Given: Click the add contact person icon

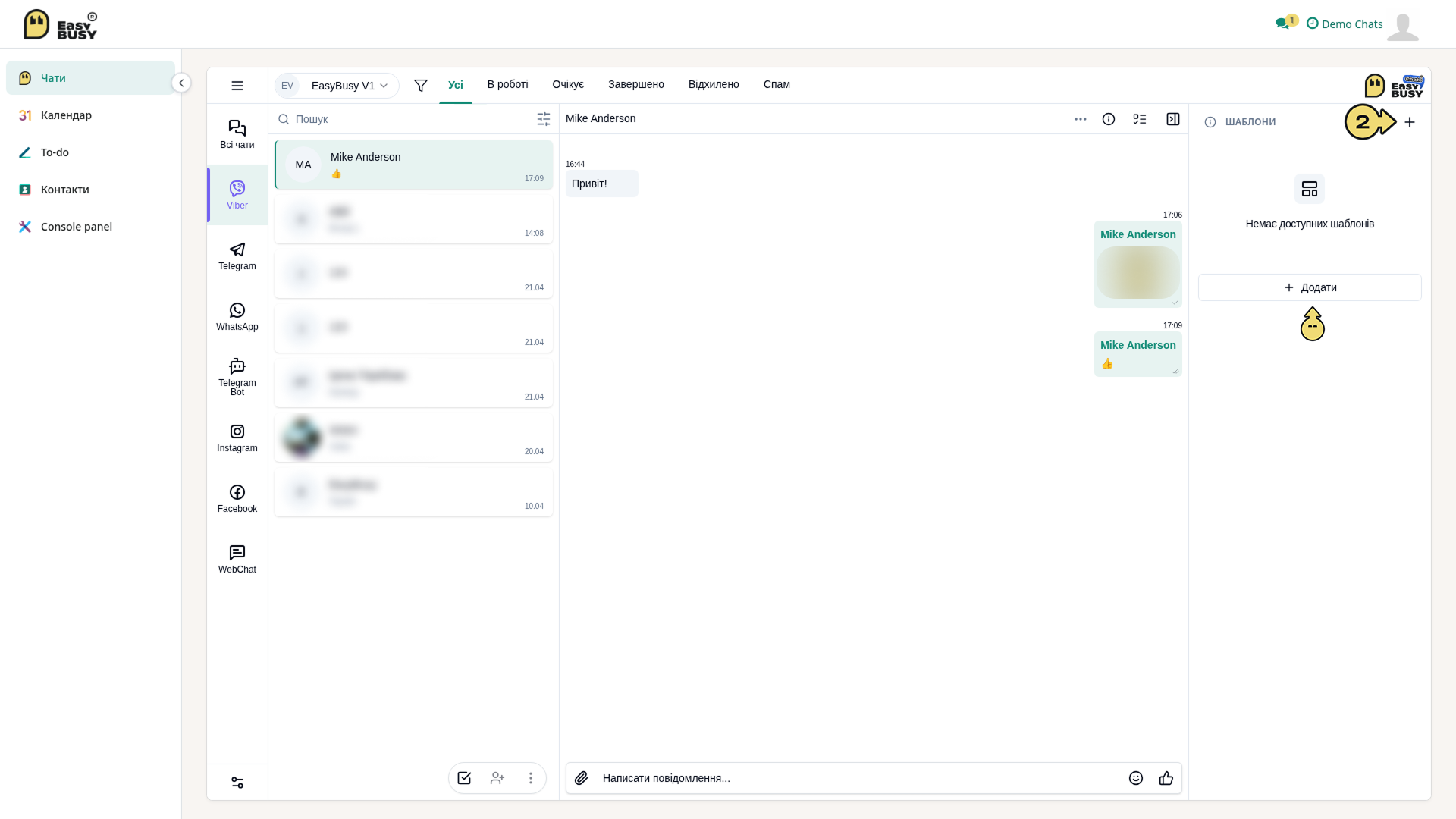Looking at the screenshot, I should pos(497,778).
